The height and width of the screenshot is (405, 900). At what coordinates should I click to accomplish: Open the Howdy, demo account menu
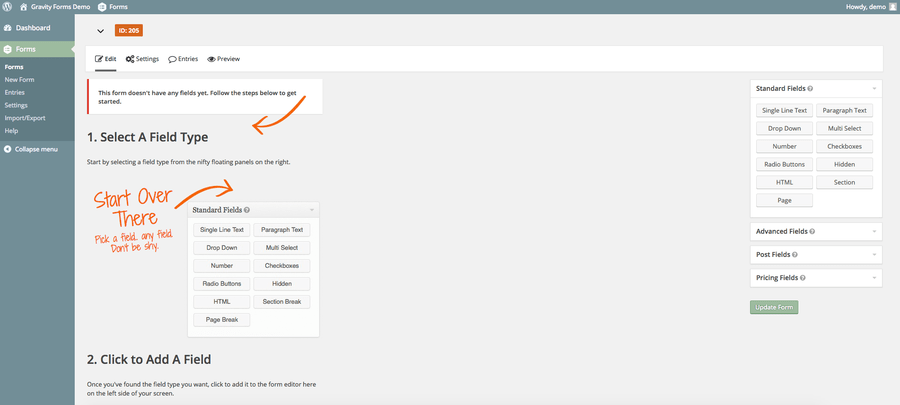[x=871, y=7]
